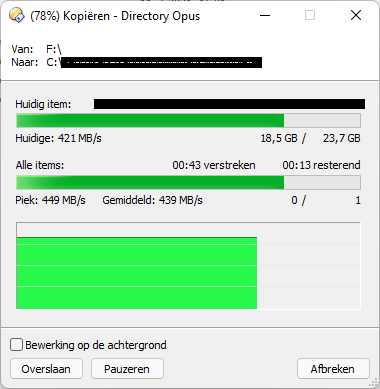Click the green transfer speed graph
380x389 pixels.
(x=188, y=266)
